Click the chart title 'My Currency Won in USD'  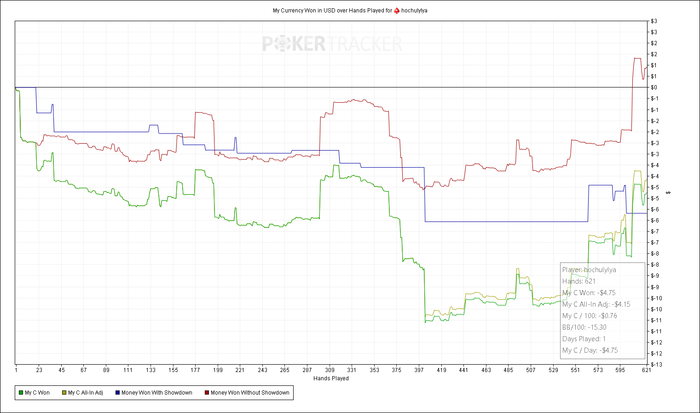tap(304, 10)
